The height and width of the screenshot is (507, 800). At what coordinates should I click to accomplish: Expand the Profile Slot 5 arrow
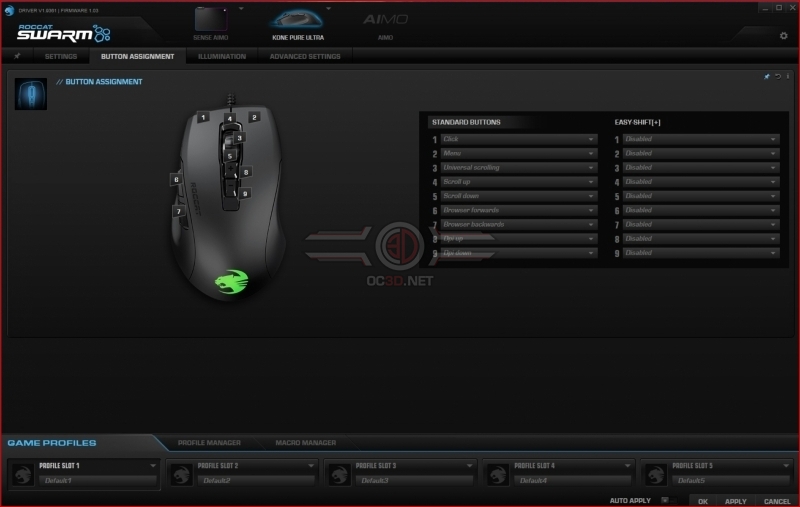click(786, 466)
